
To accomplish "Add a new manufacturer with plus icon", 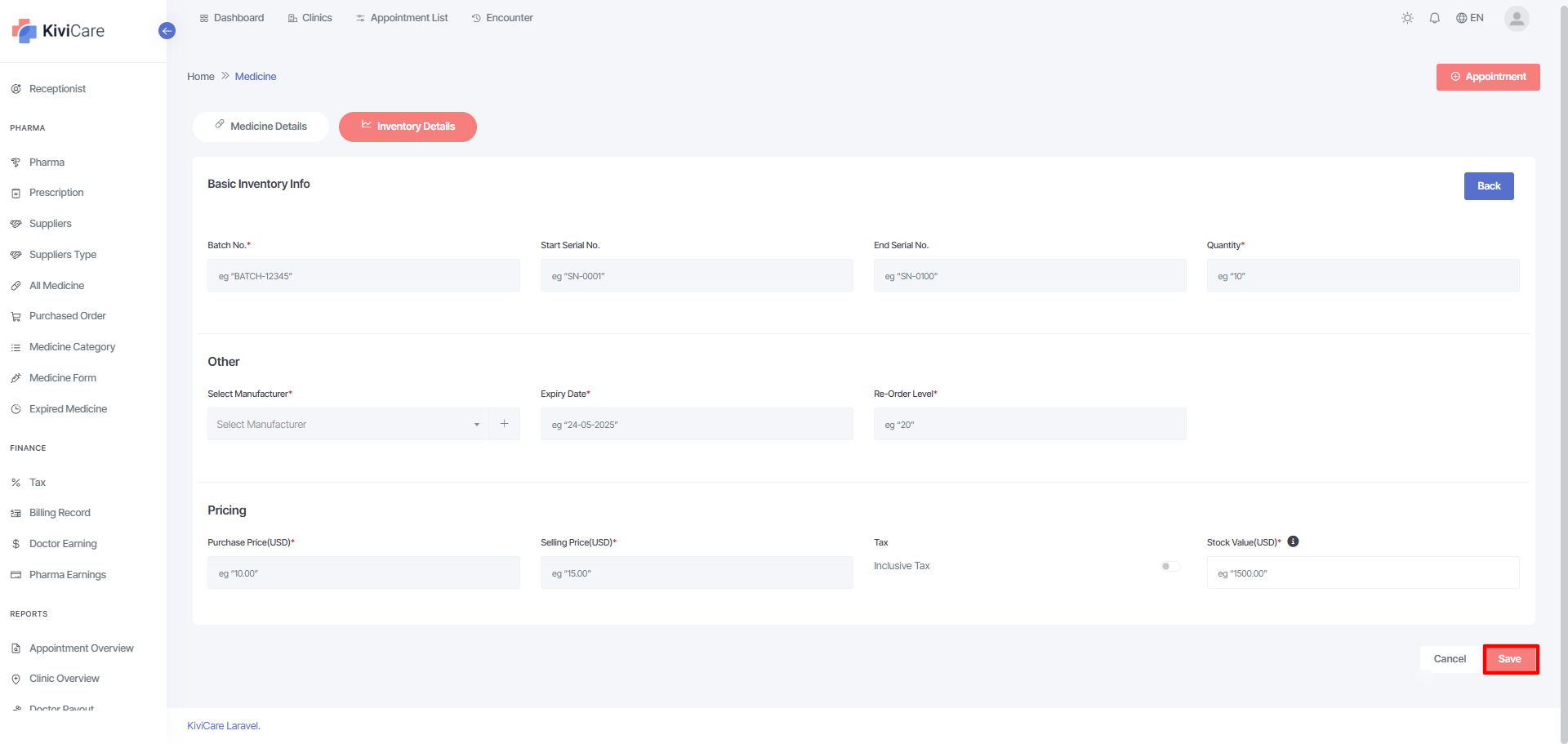I will pyautogui.click(x=504, y=424).
